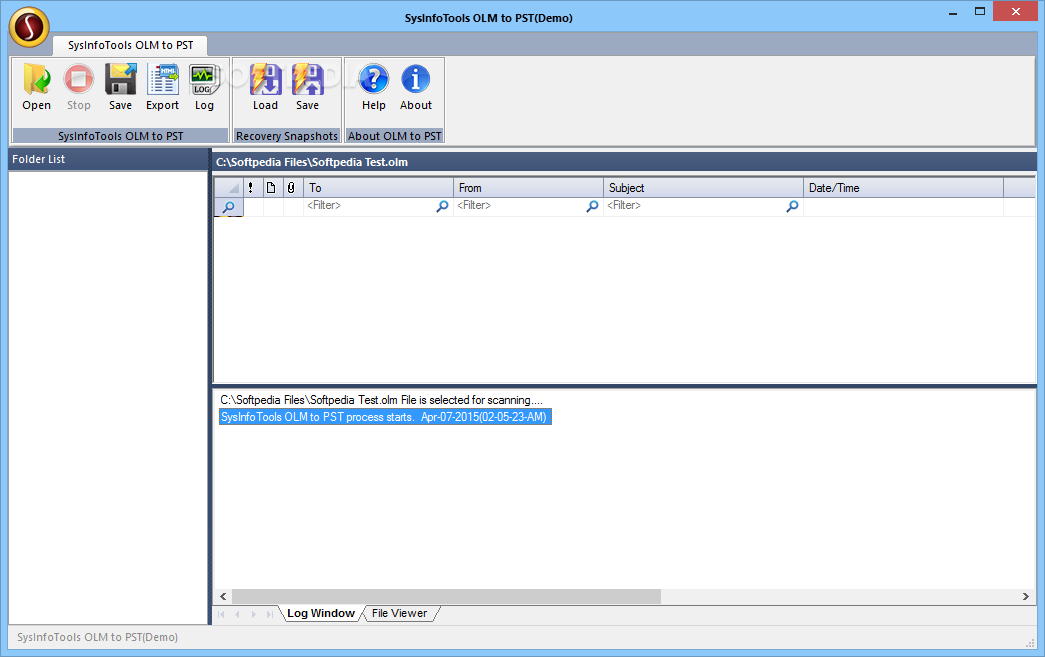The height and width of the screenshot is (657, 1045).
Task: Sort by the Subject column header
Action: tap(703, 188)
